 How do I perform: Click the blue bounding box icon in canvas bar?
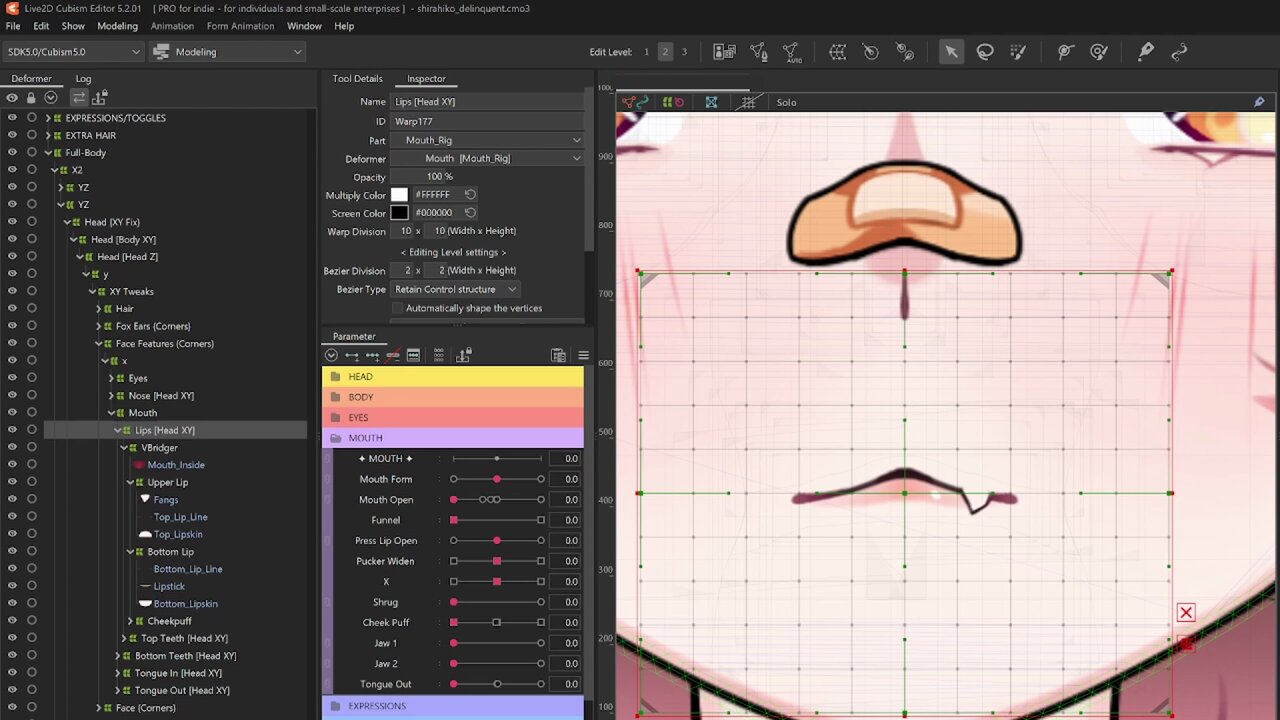(x=711, y=102)
